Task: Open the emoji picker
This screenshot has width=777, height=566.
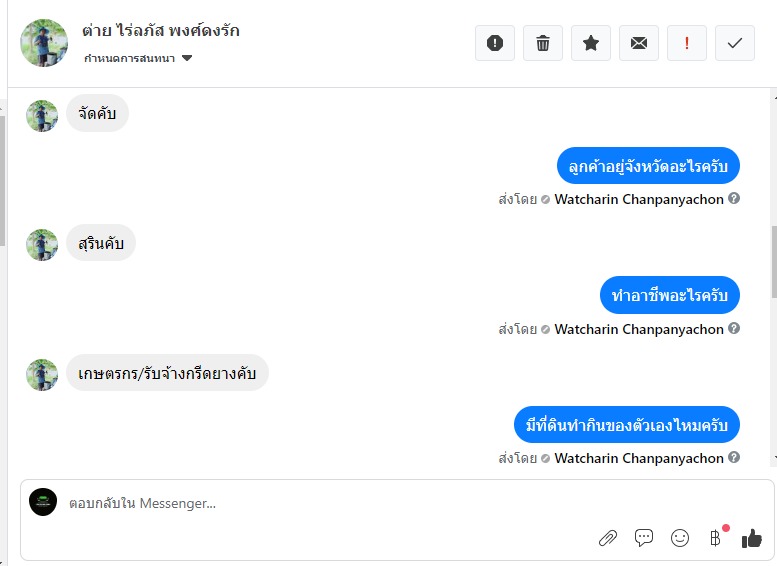Action: click(680, 538)
